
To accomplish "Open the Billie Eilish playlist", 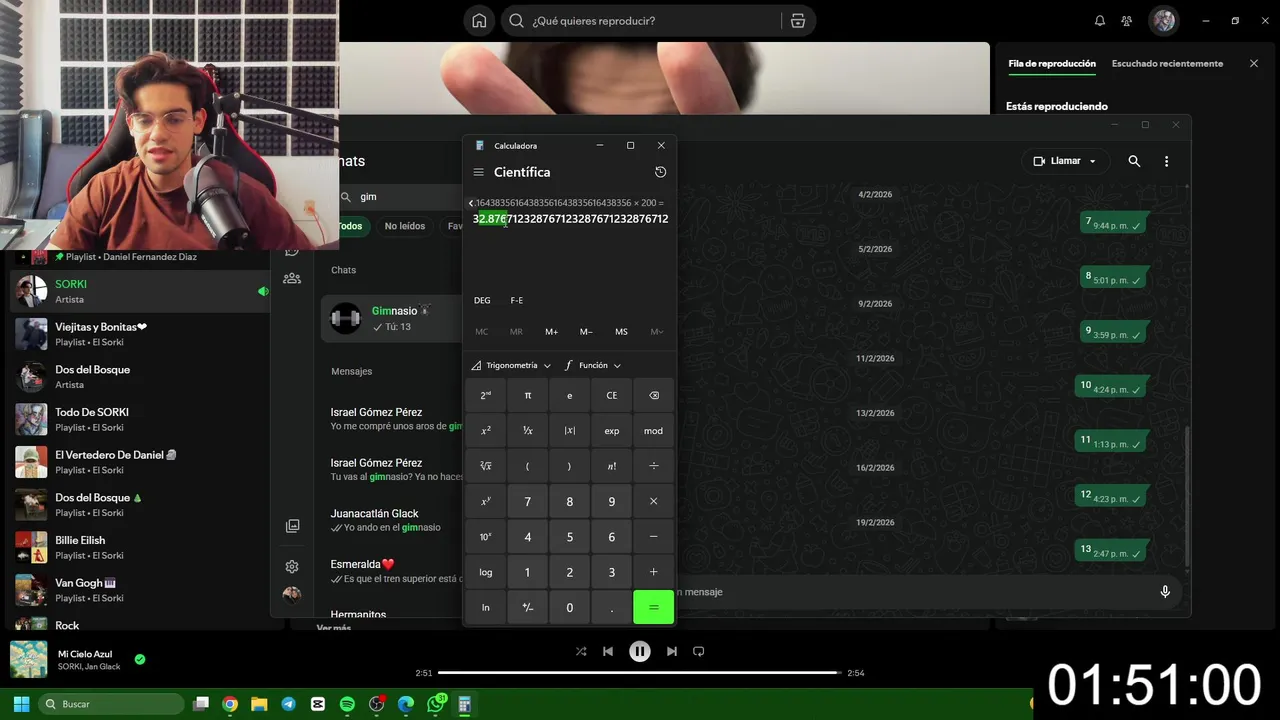I will click(x=140, y=547).
